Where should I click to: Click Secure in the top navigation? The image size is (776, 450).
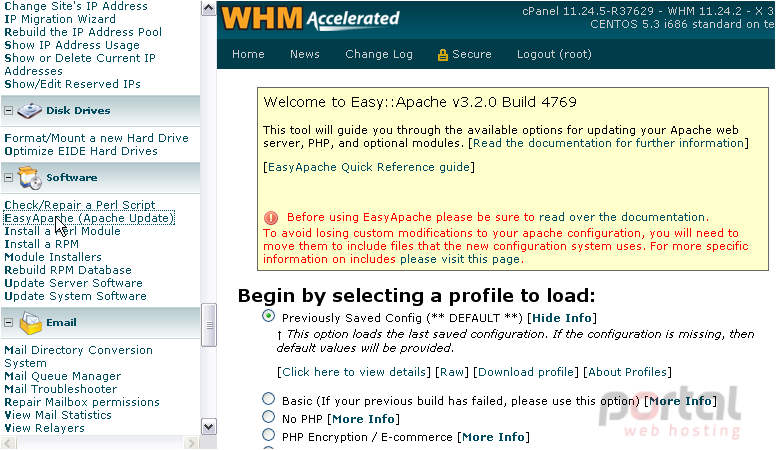(x=472, y=54)
